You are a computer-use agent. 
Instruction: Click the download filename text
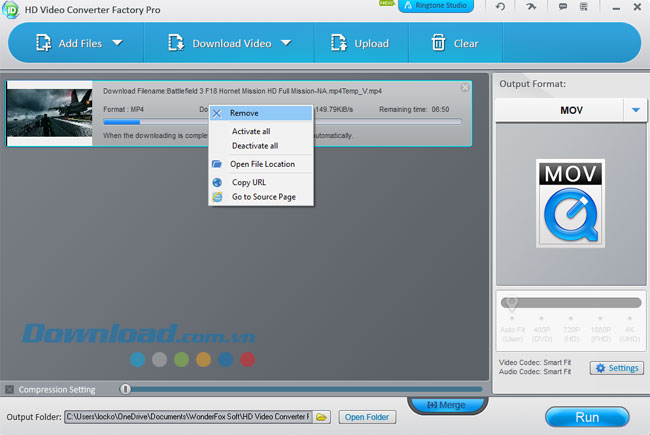click(x=243, y=91)
